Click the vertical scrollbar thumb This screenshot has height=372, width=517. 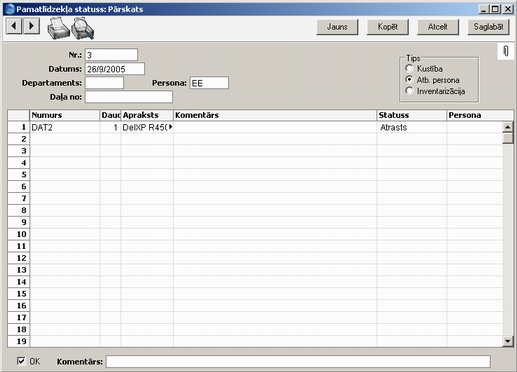(x=508, y=138)
